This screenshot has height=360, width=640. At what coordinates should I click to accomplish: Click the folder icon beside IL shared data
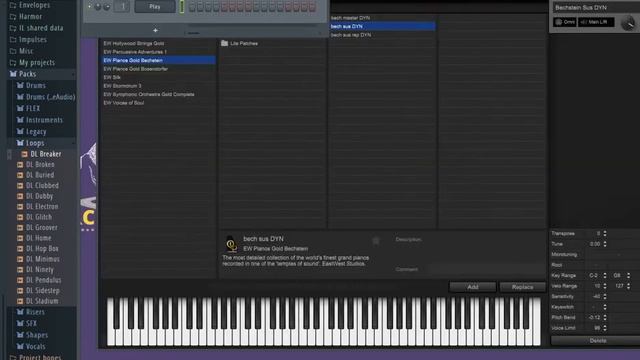pyautogui.click(x=13, y=28)
